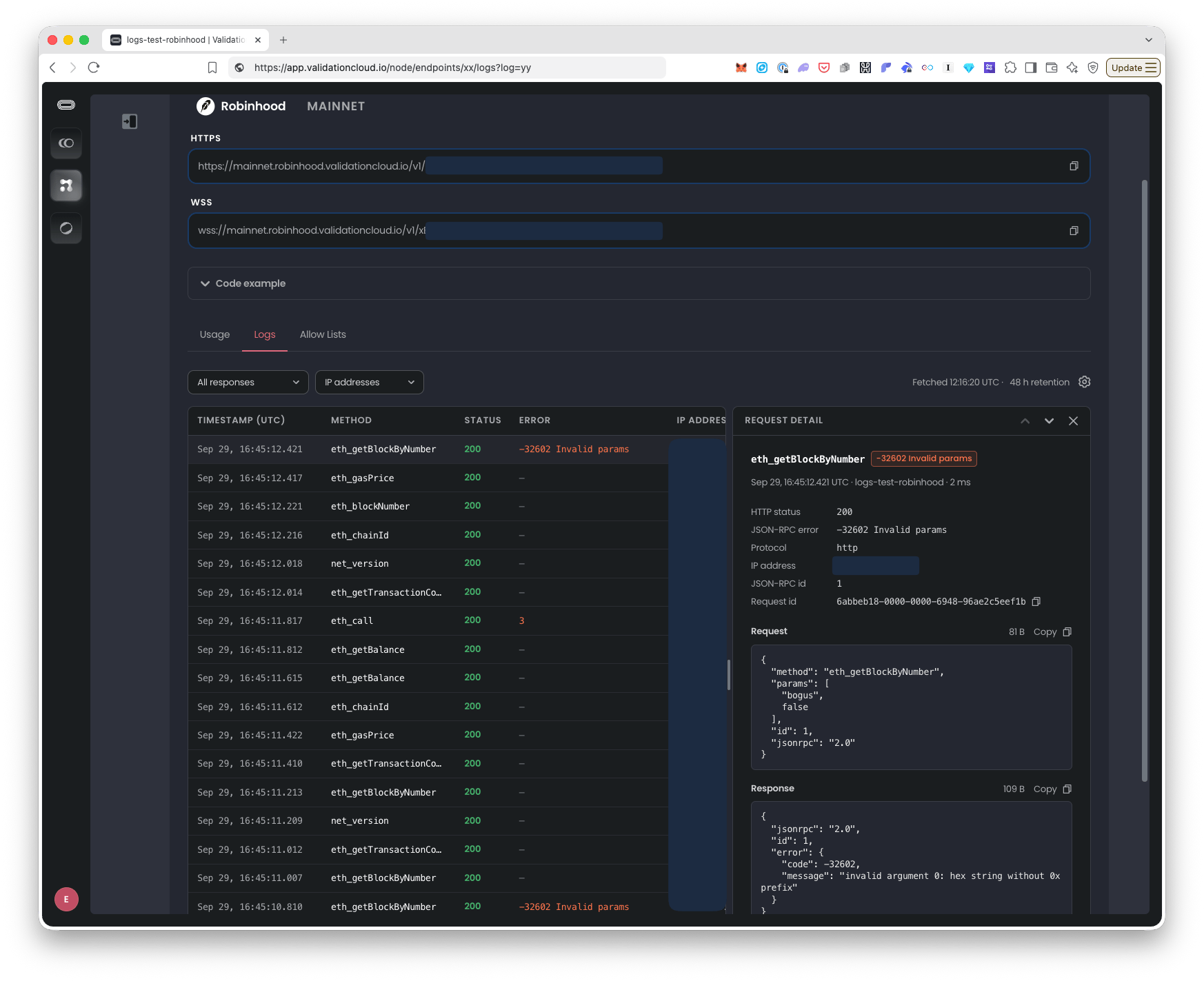Open MetaMask fox extension
The height and width of the screenshot is (981, 1204).
coord(741,68)
